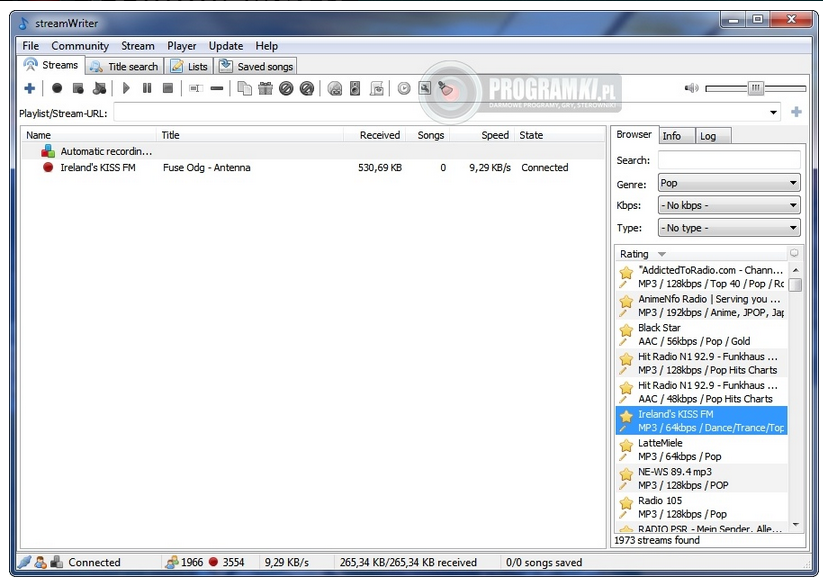
Task: Open the Player menu
Action: click(x=182, y=46)
